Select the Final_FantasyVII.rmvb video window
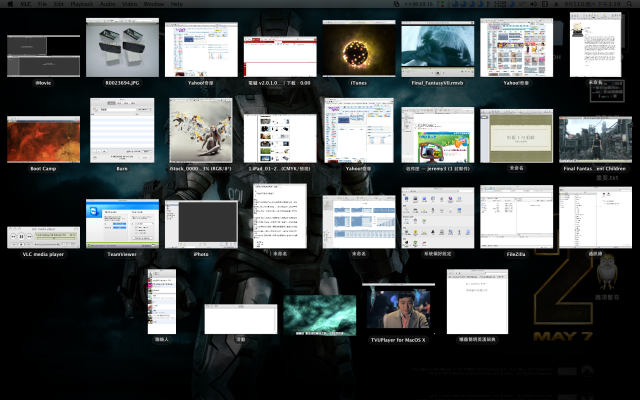 point(438,49)
